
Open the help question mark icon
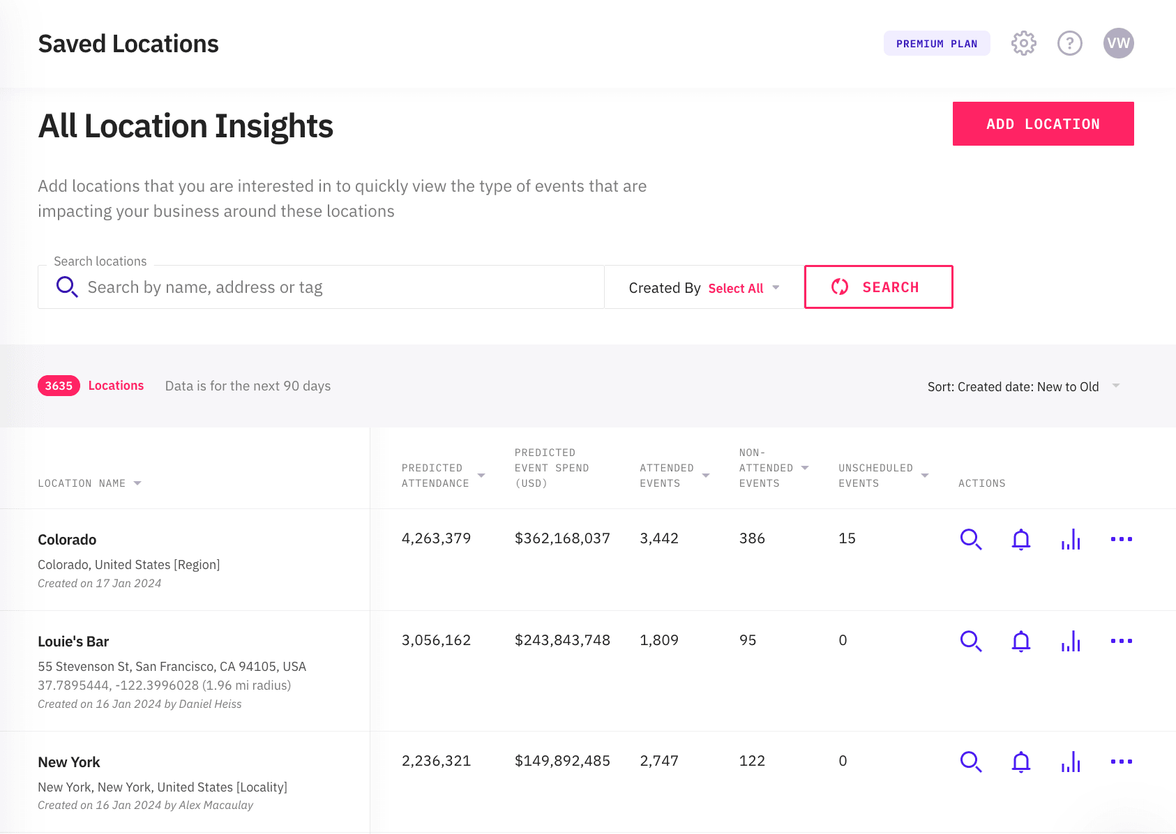tap(1070, 43)
